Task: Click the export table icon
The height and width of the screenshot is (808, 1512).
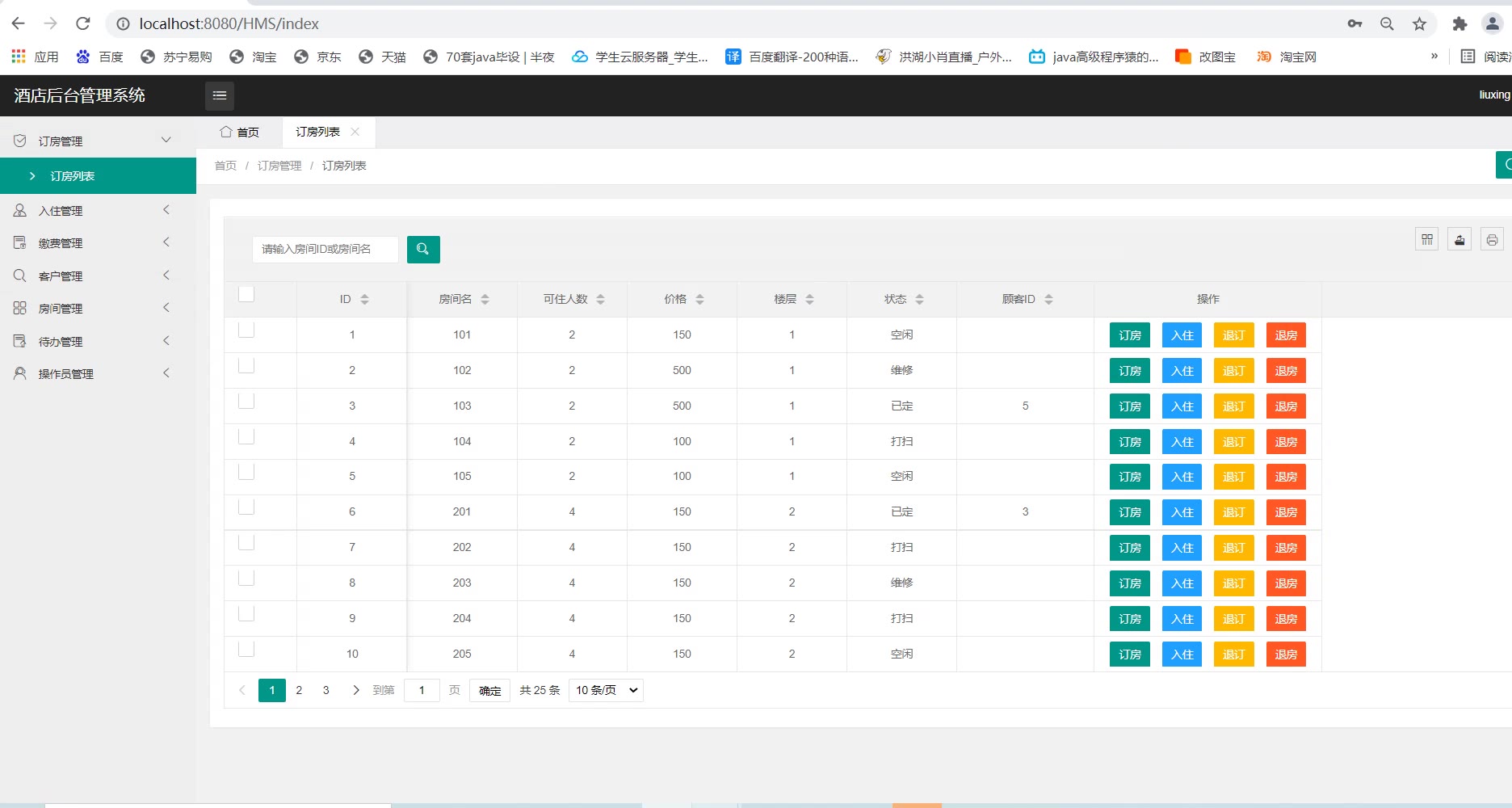Action: (x=1459, y=240)
